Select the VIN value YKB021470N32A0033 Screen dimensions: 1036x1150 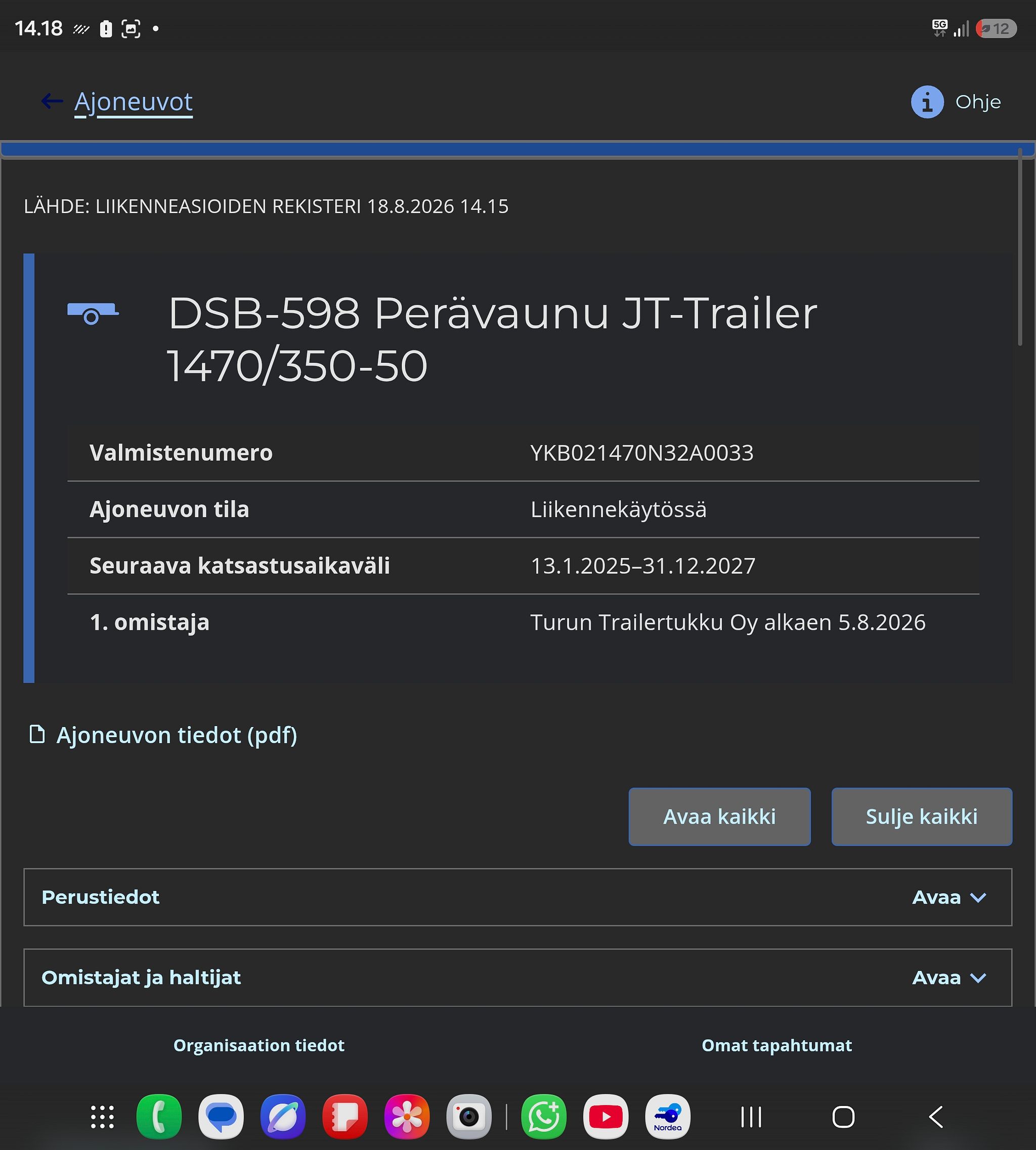pos(642,453)
